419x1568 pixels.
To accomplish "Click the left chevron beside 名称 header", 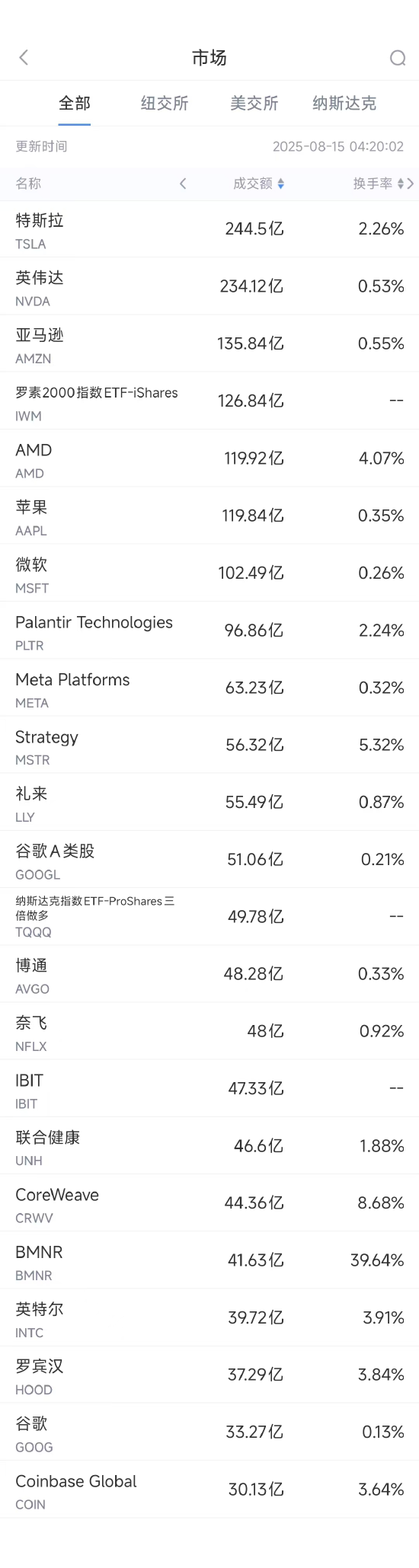I will point(183,184).
